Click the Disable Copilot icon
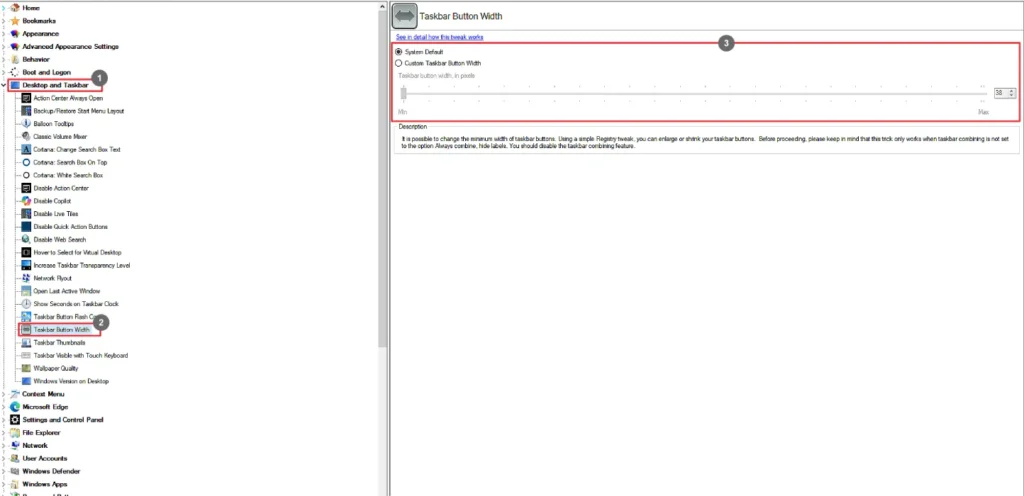Viewport: 1024px width, 496px height. point(26,201)
